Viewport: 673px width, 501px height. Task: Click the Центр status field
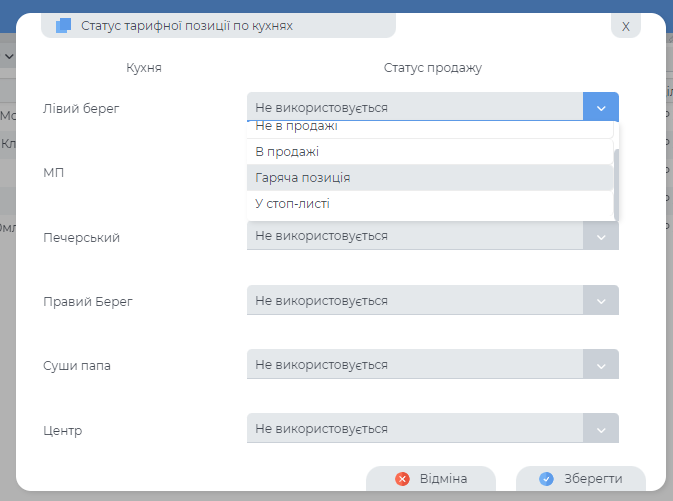point(414,429)
